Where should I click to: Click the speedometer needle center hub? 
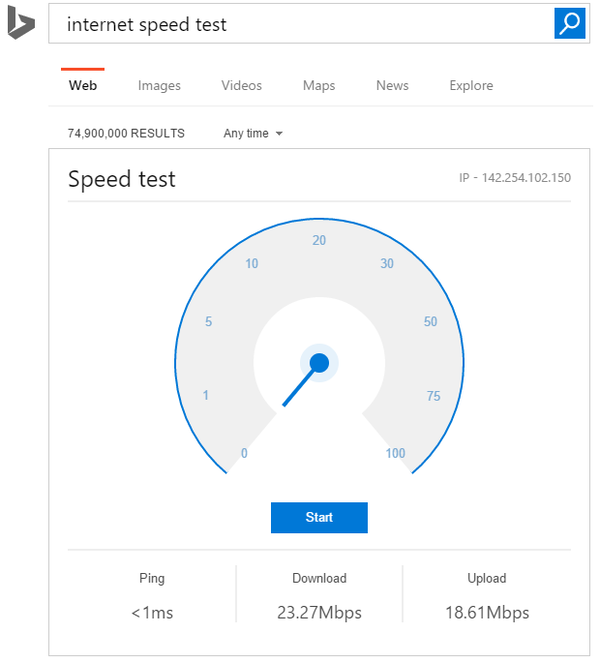(319, 362)
